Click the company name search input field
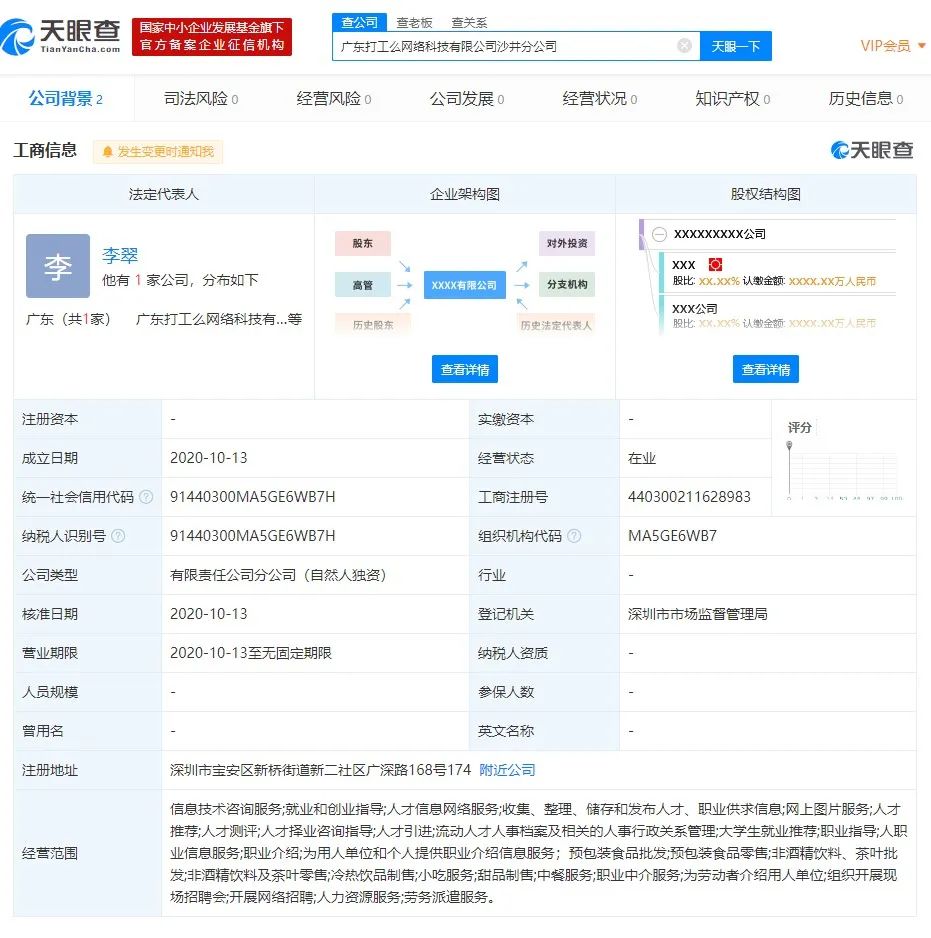 505,46
